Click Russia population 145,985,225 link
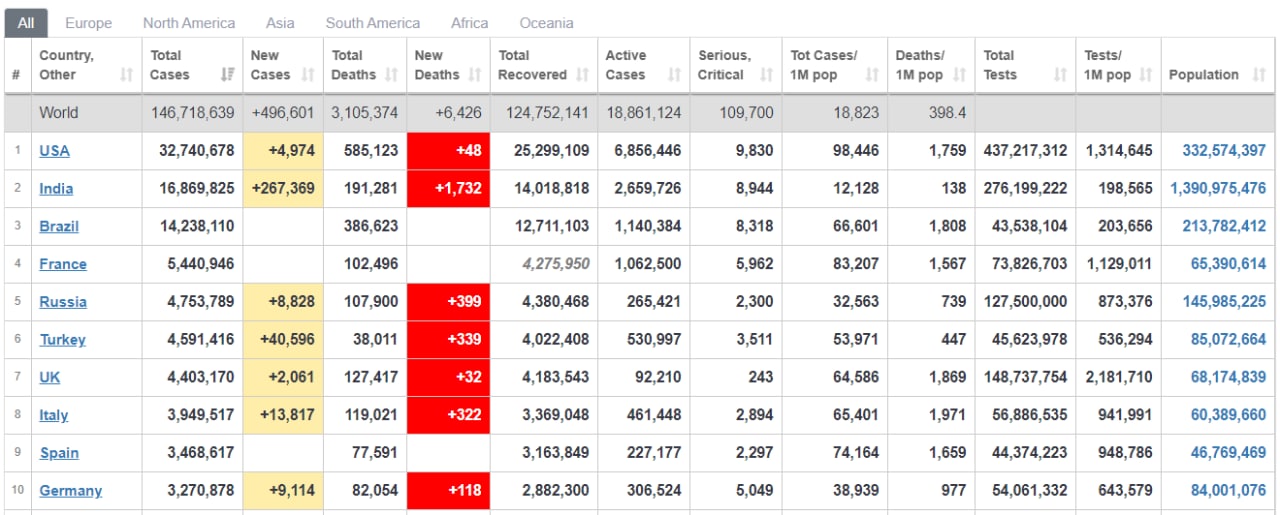The image size is (1280, 515). [1224, 302]
